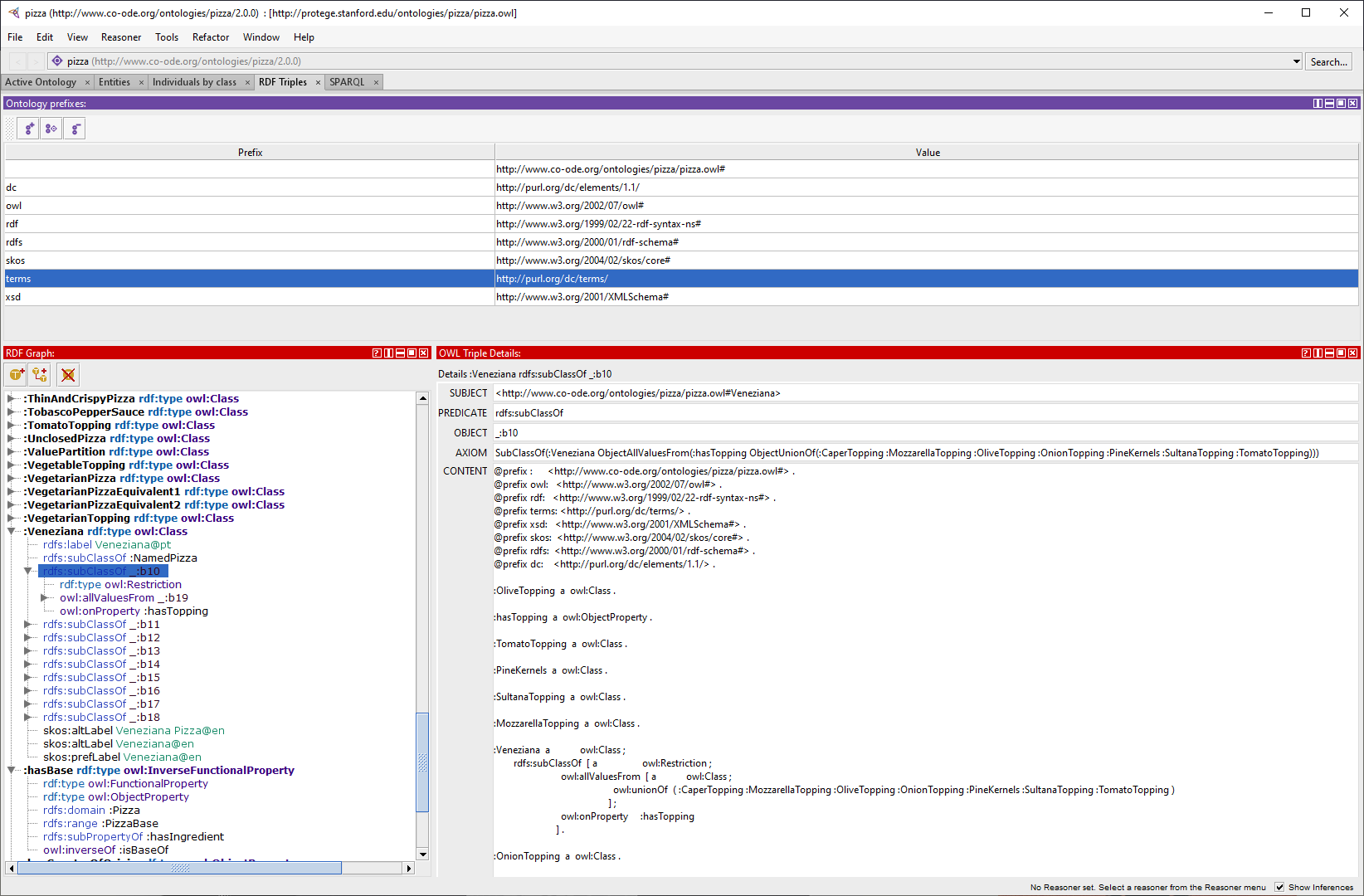The width and height of the screenshot is (1364, 896).
Task: Split RDF Graph view vertically
Action: (x=388, y=353)
